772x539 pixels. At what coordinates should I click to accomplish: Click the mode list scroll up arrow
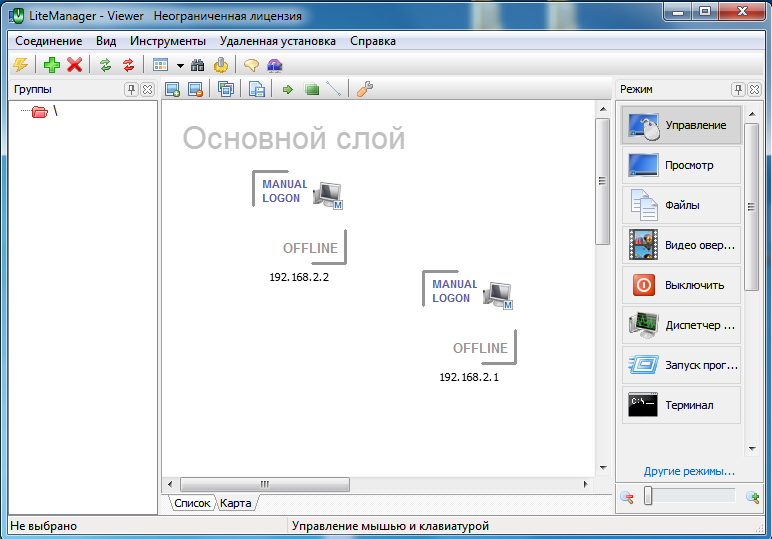click(752, 114)
